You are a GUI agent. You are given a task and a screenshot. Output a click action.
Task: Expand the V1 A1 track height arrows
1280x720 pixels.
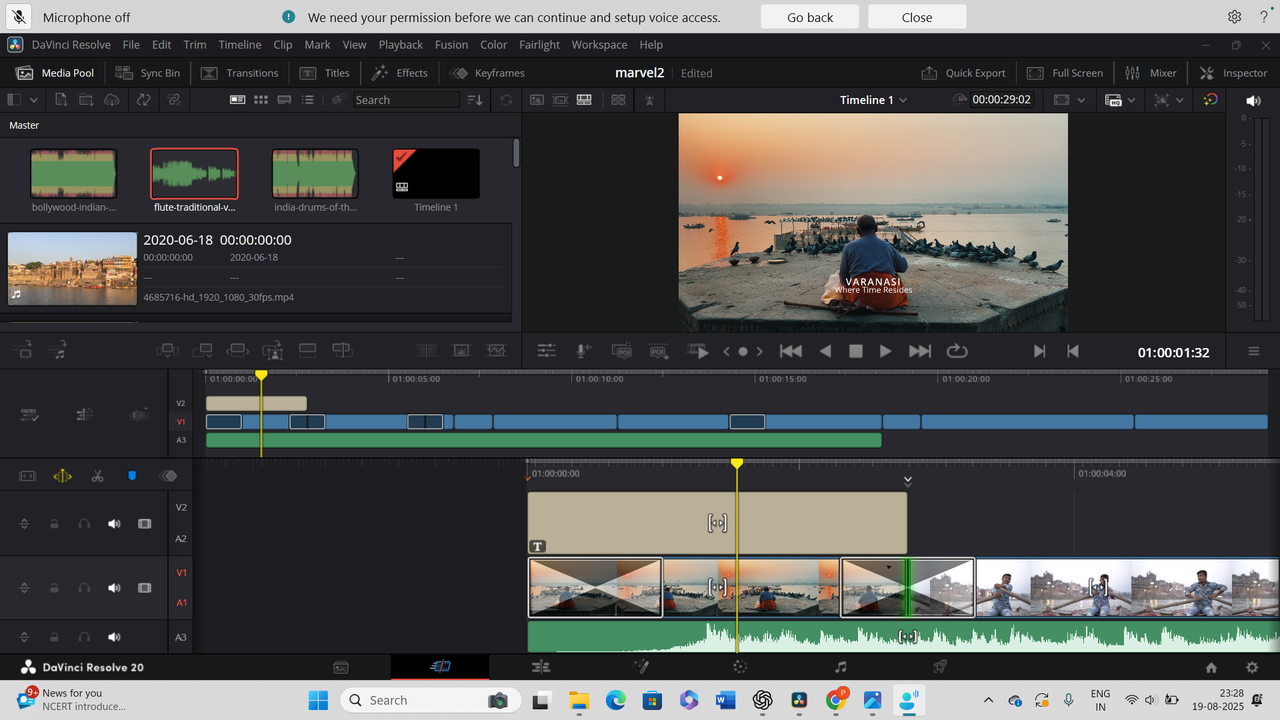[24, 588]
